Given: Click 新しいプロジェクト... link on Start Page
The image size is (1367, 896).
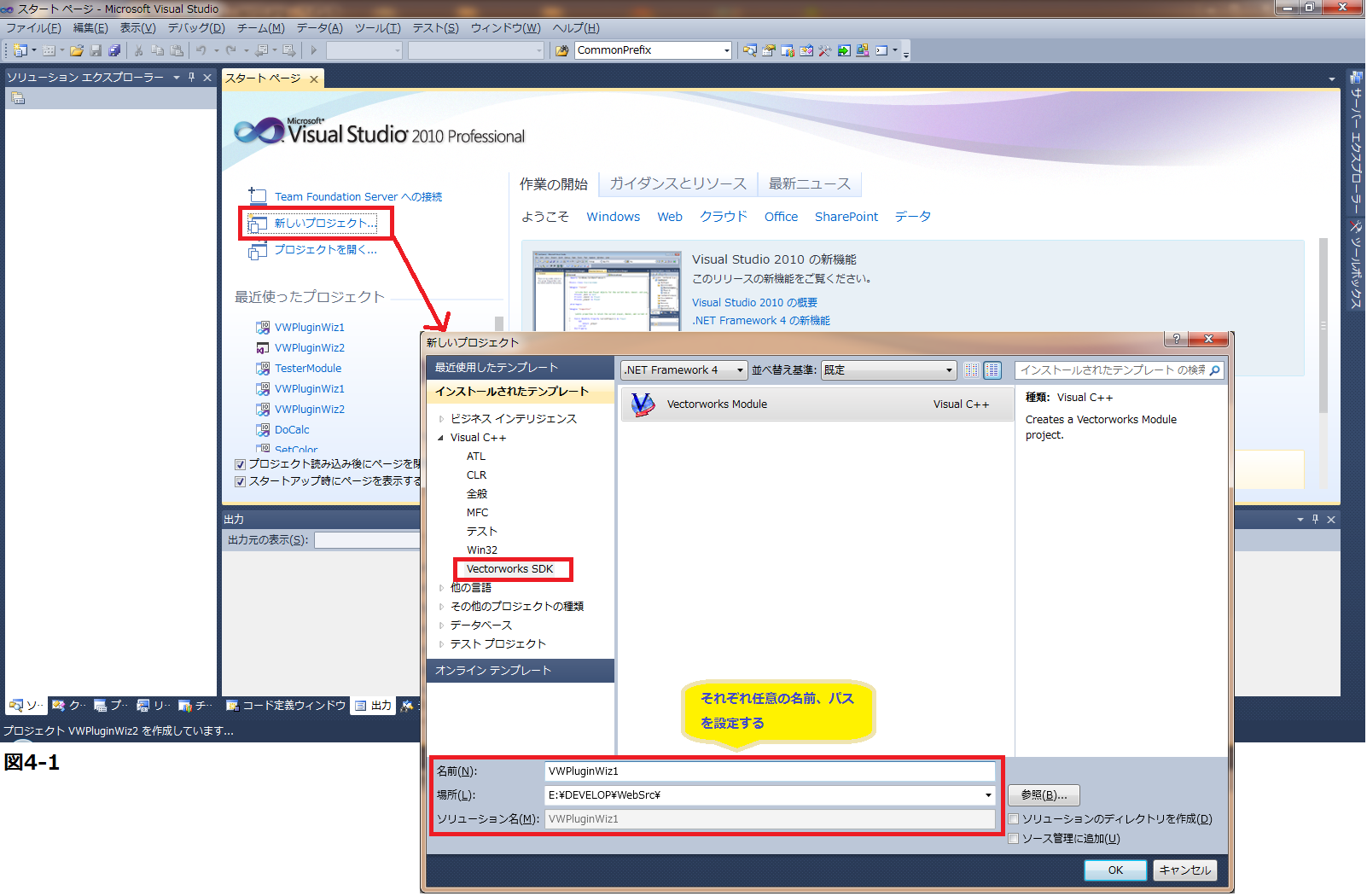Looking at the screenshot, I should 324,224.
